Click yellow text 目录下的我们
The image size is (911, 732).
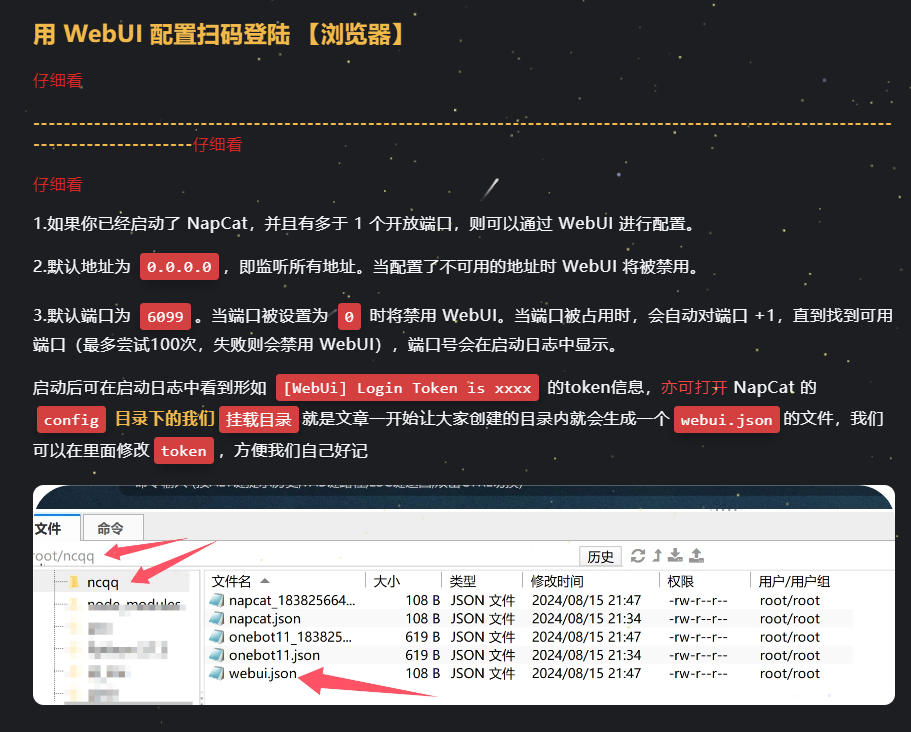click(165, 419)
